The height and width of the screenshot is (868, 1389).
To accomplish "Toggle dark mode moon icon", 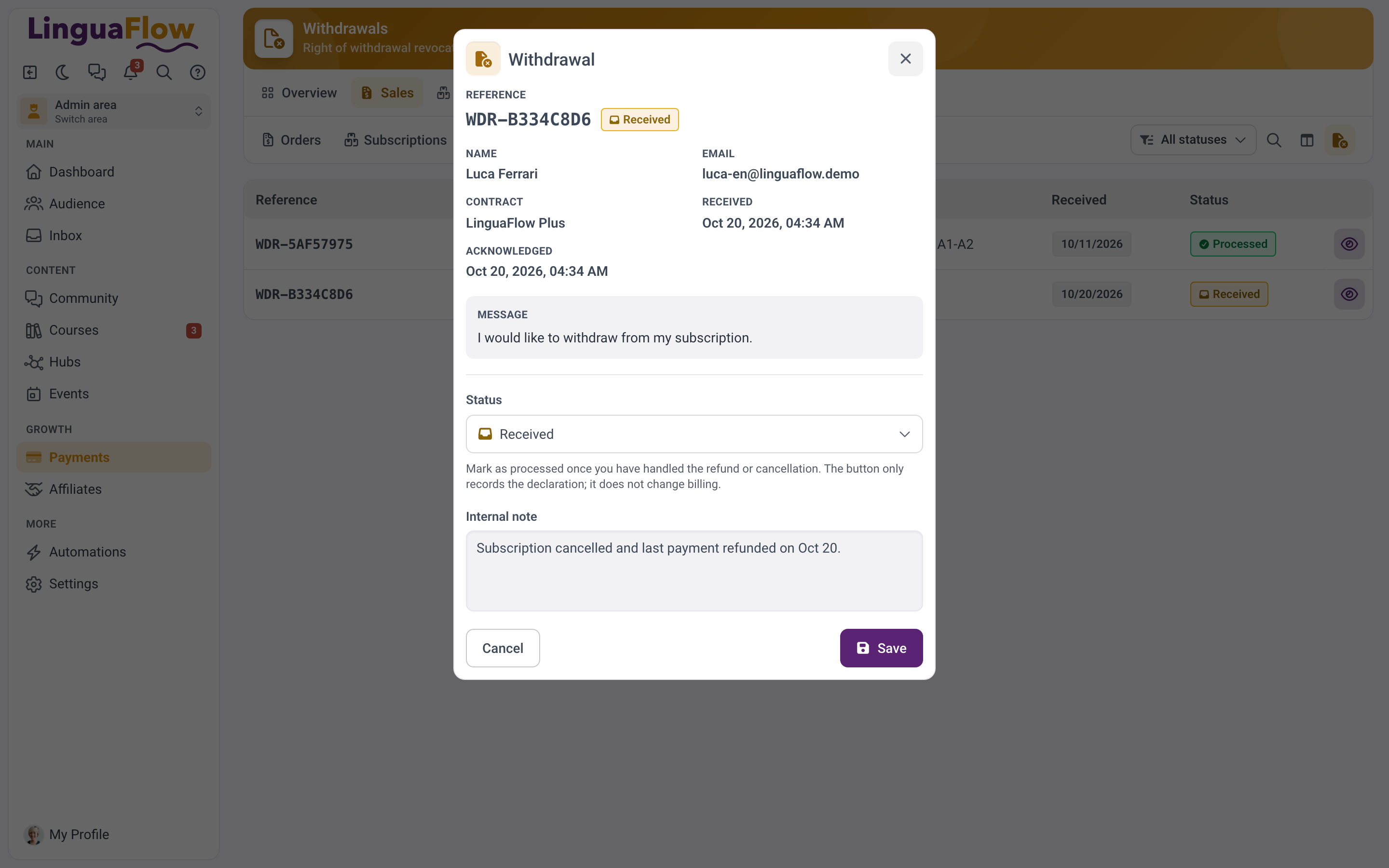I will click(63, 72).
